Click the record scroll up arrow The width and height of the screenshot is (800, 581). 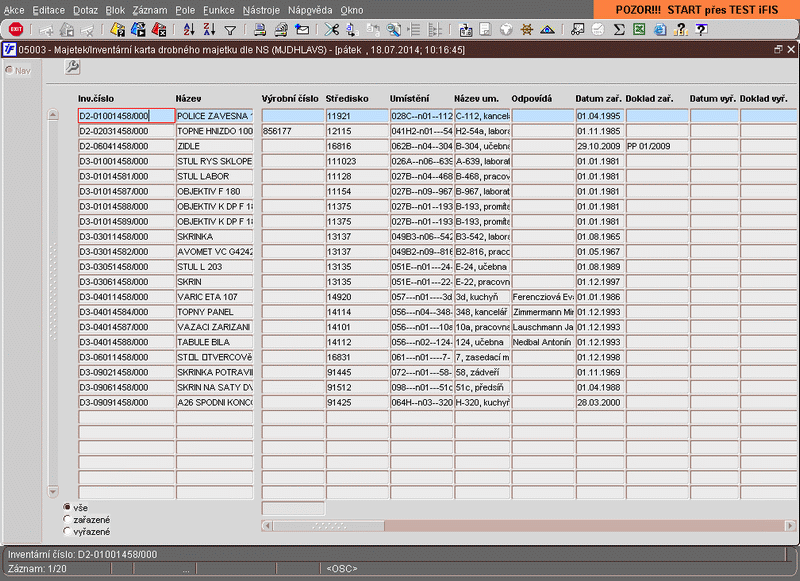pyautogui.click(x=53, y=115)
